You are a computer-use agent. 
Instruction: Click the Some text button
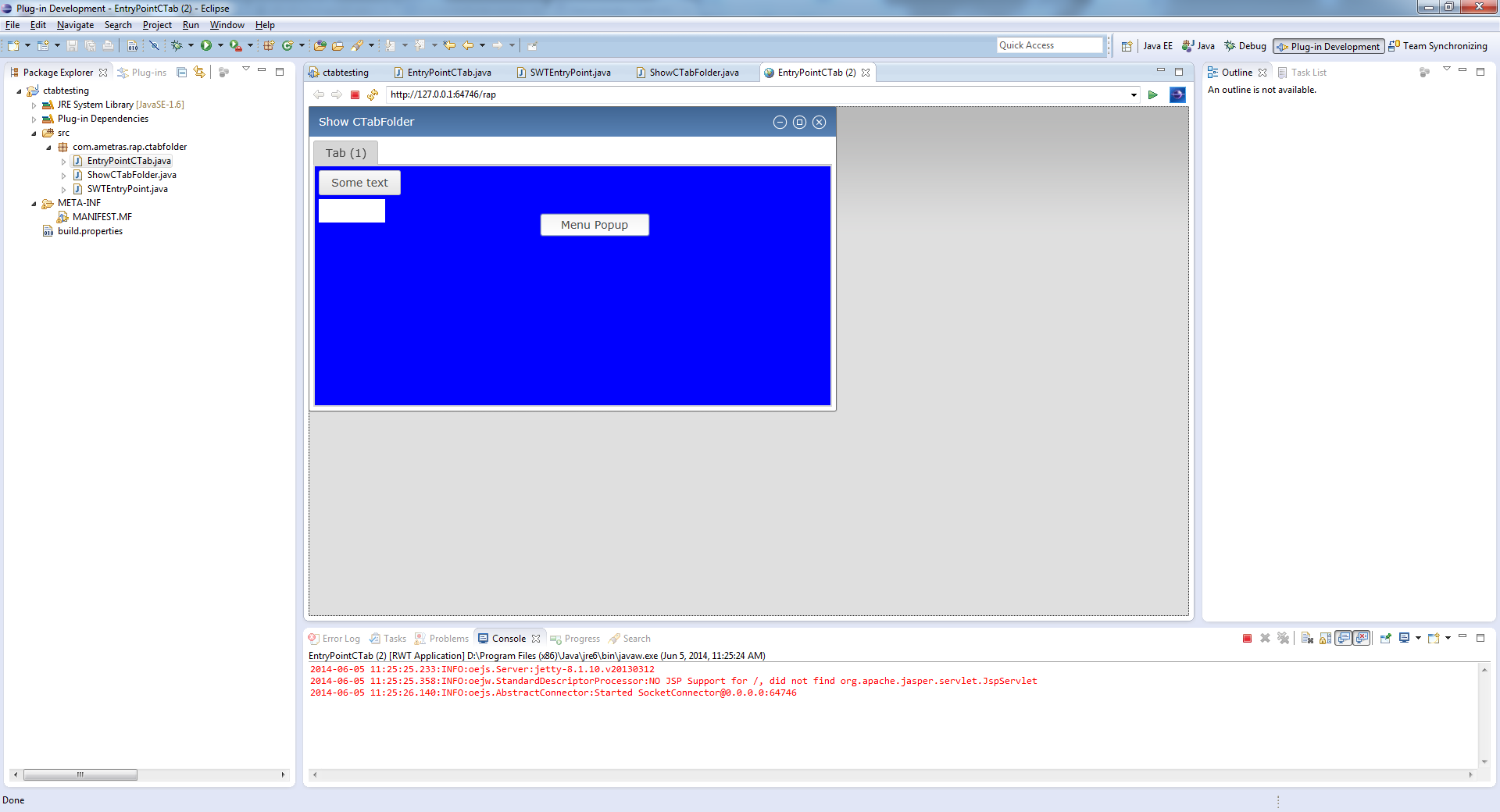tap(359, 183)
